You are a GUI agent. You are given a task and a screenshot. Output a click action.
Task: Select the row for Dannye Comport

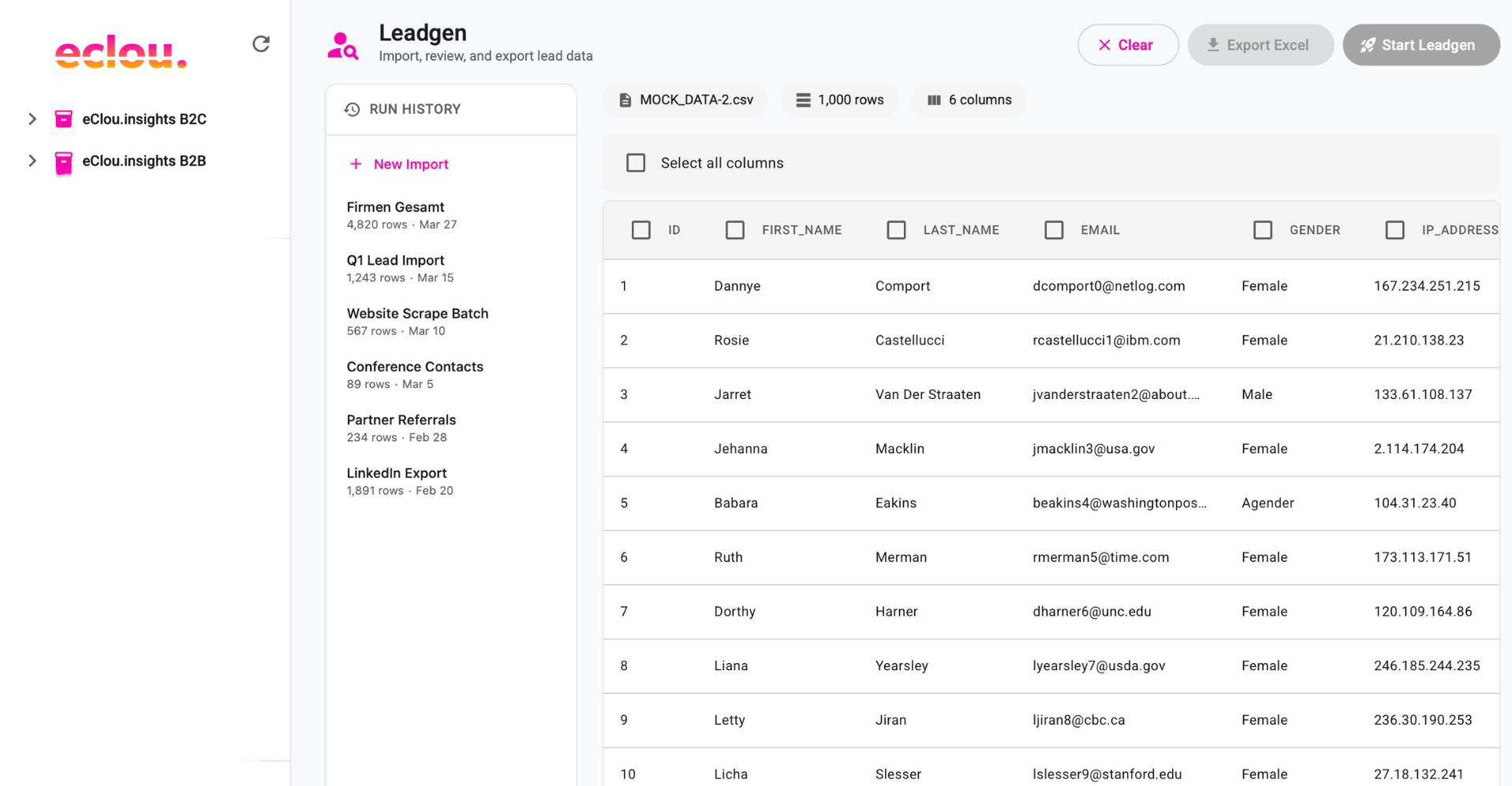pos(1051,286)
